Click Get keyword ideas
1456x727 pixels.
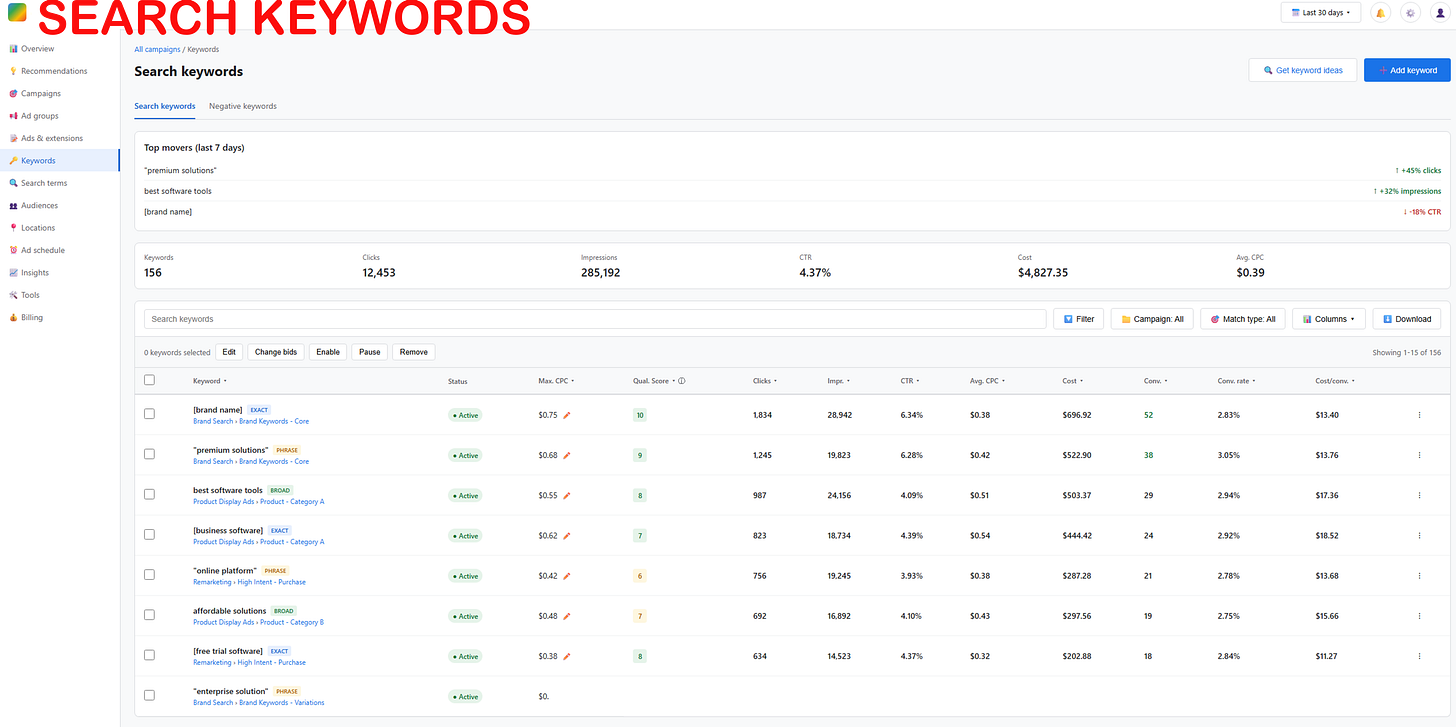[1303, 70]
